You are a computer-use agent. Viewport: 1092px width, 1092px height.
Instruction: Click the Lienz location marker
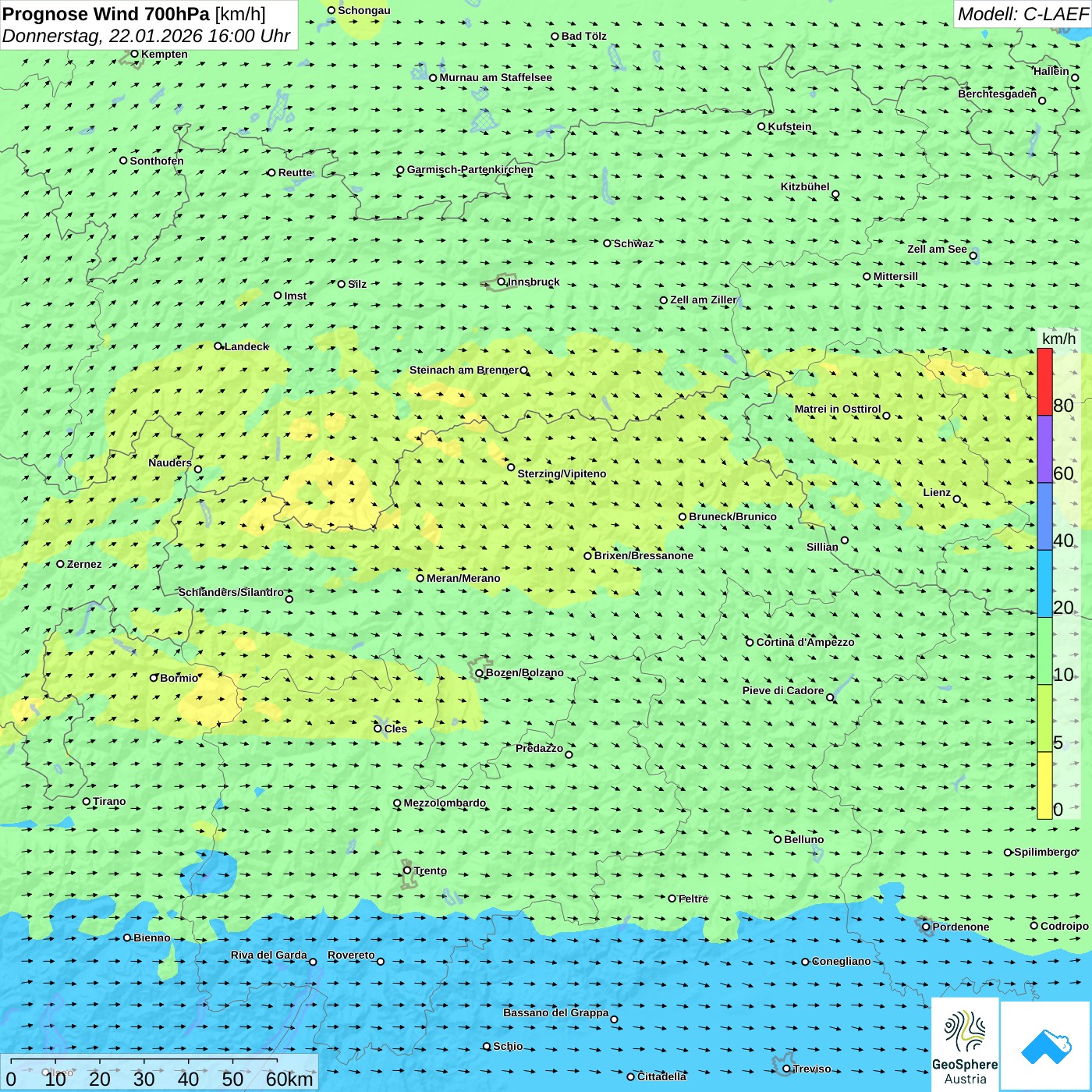click(x=957, y=499)
